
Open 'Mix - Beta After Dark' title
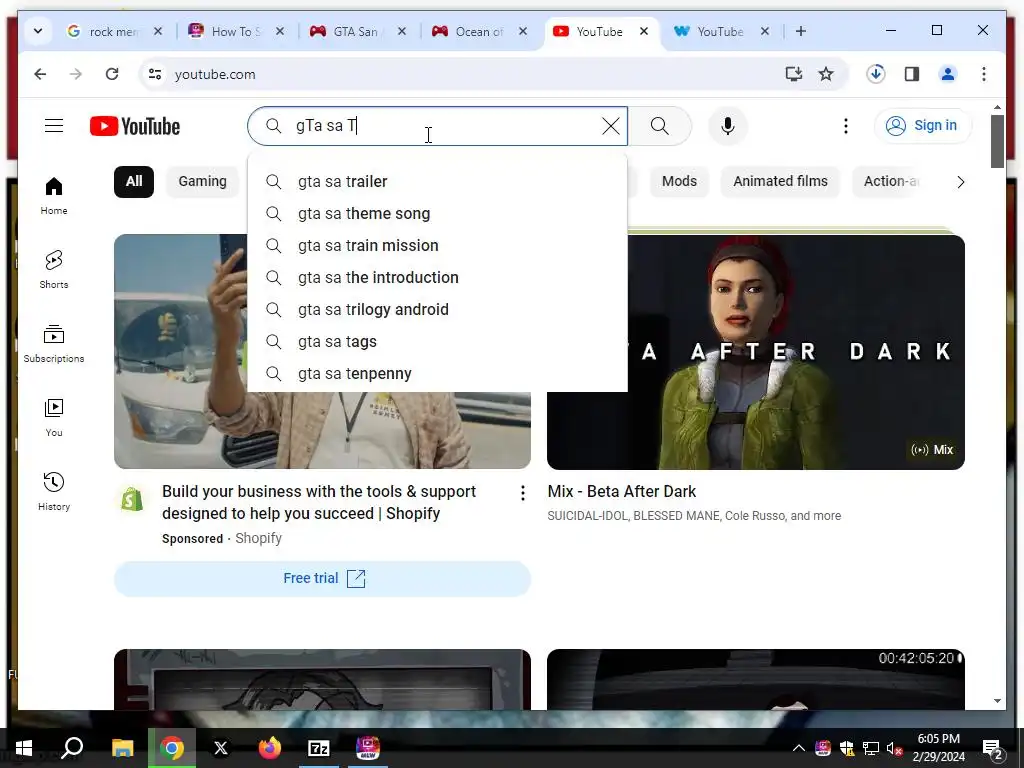[622, 491]
